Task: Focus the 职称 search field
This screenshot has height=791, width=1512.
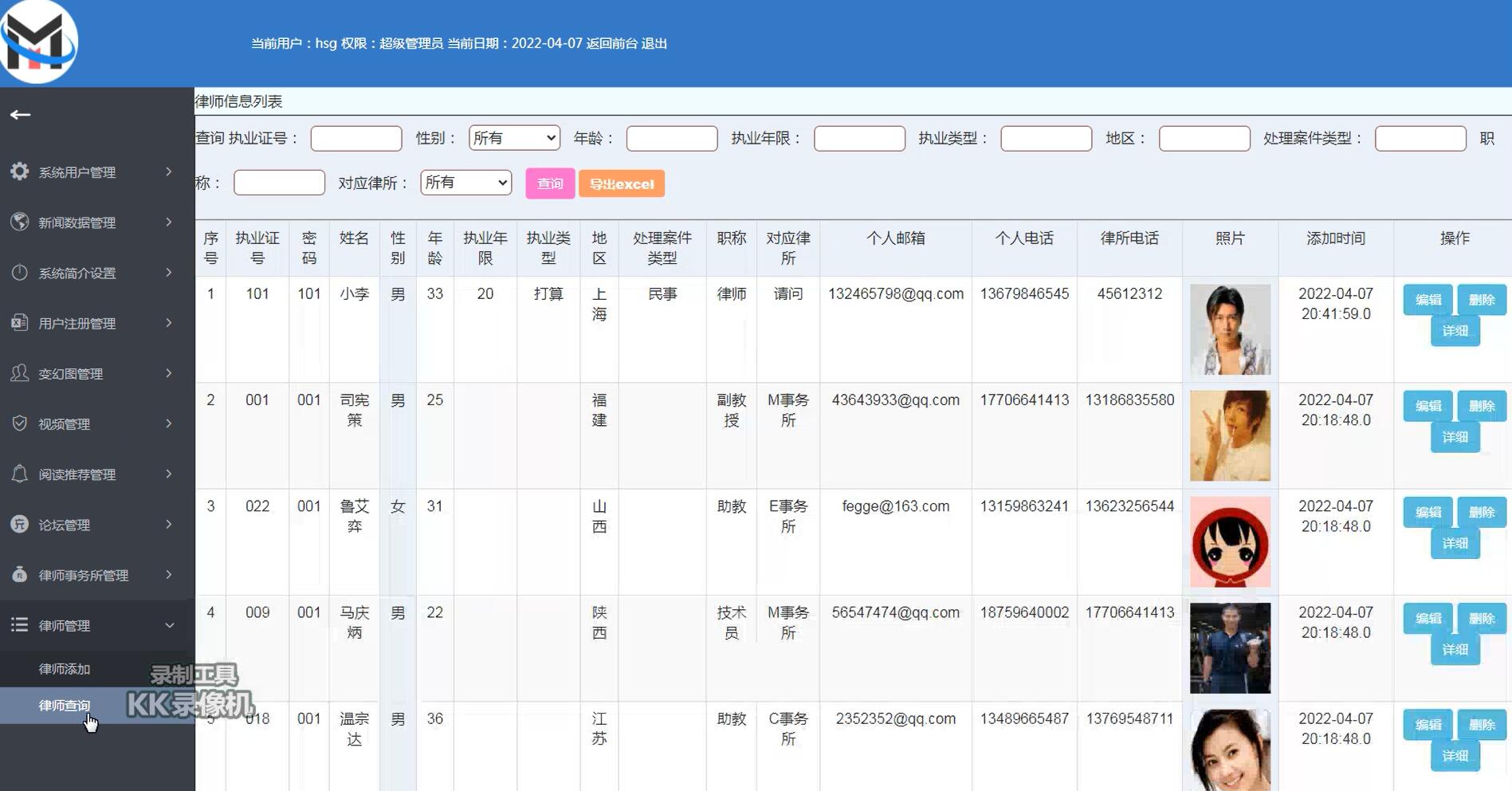Action: 279,183
